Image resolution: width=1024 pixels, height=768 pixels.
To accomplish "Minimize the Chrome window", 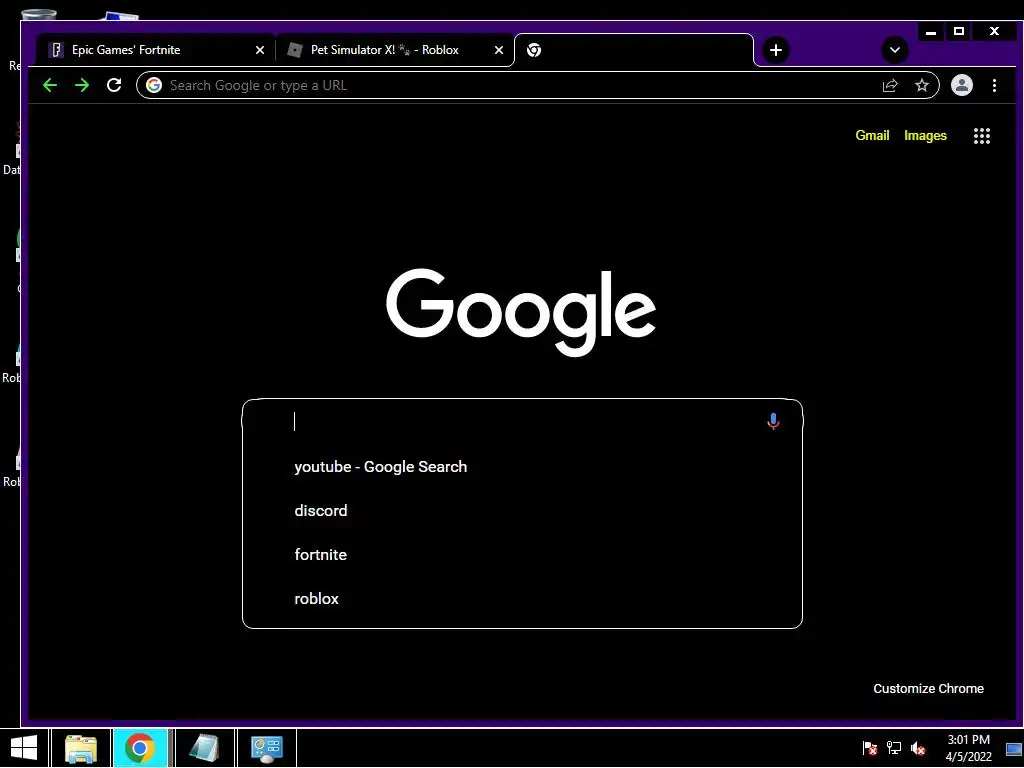I will [x=931, y=31].
